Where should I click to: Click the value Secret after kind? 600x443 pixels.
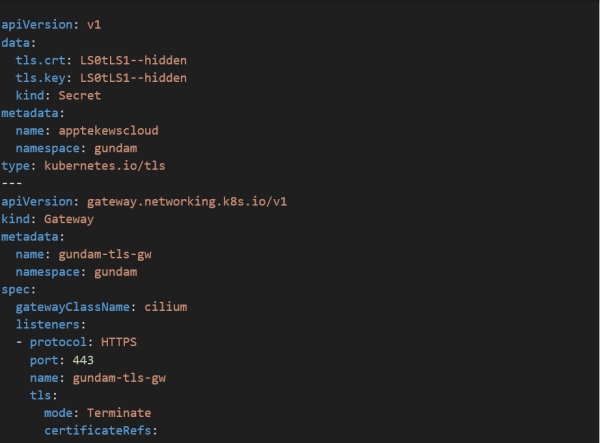click(80, 95)
